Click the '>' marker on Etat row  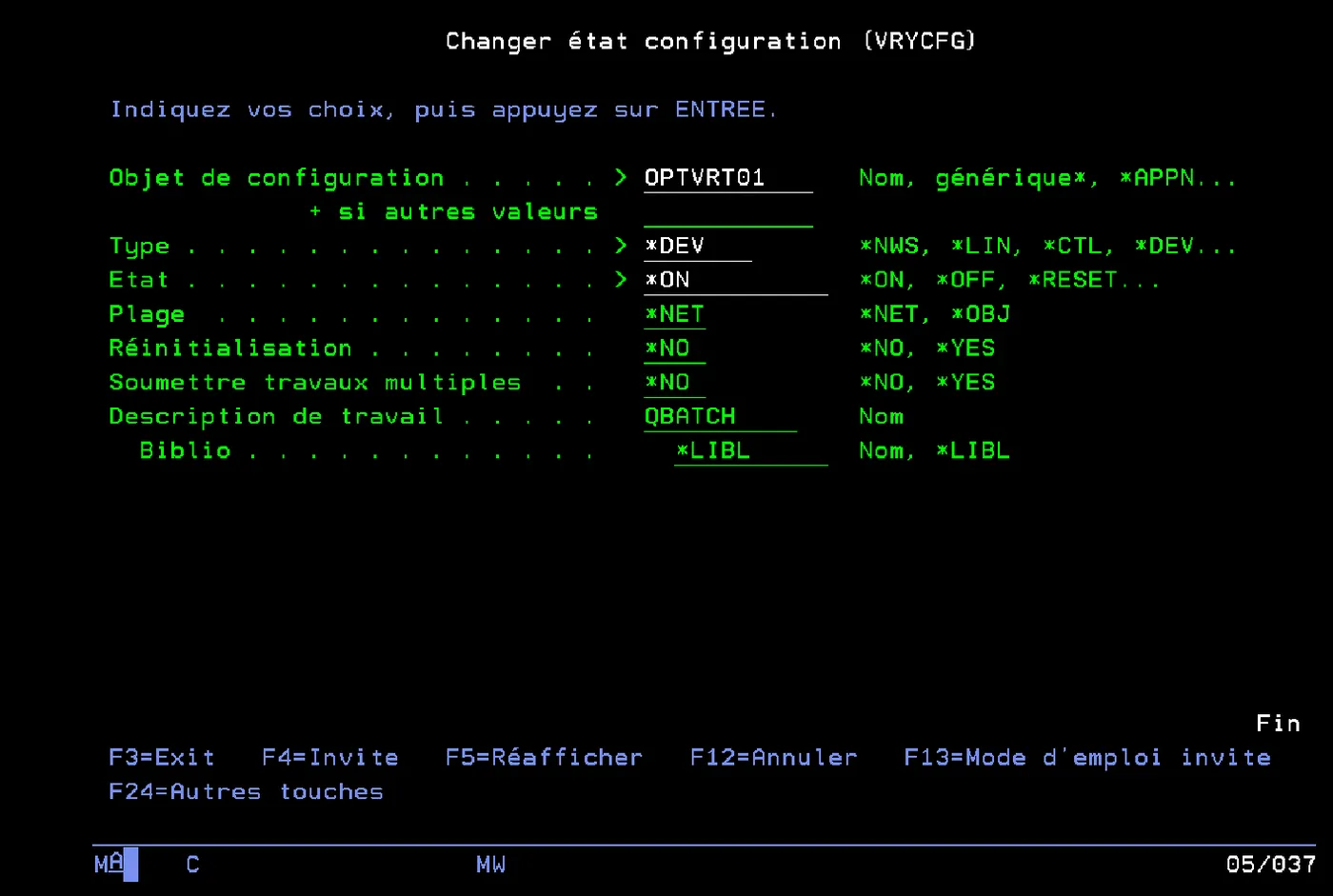click(621, 281)
